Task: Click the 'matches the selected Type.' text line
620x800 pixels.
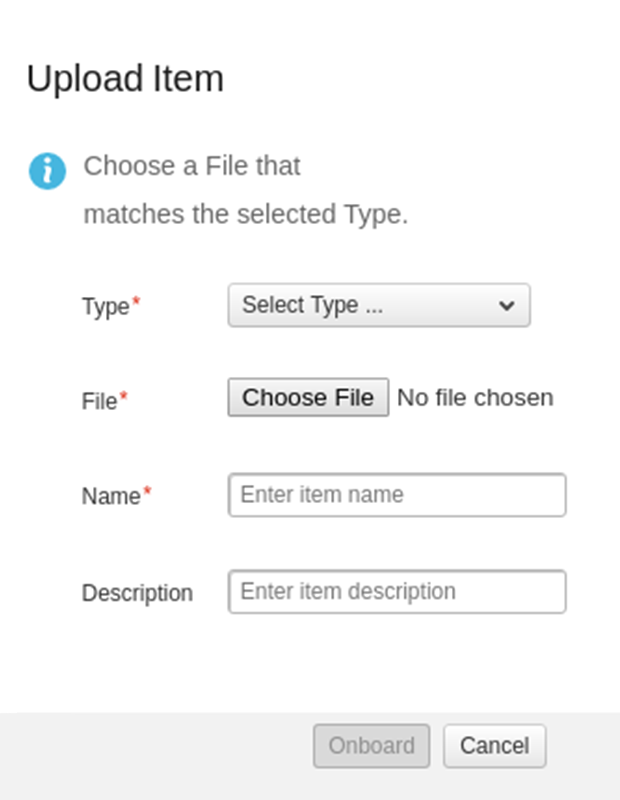Action: pos(246,215)
